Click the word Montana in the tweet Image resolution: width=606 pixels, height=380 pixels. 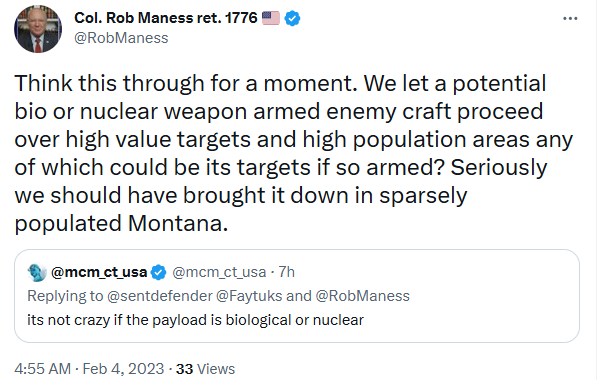(x=177, y=223)
